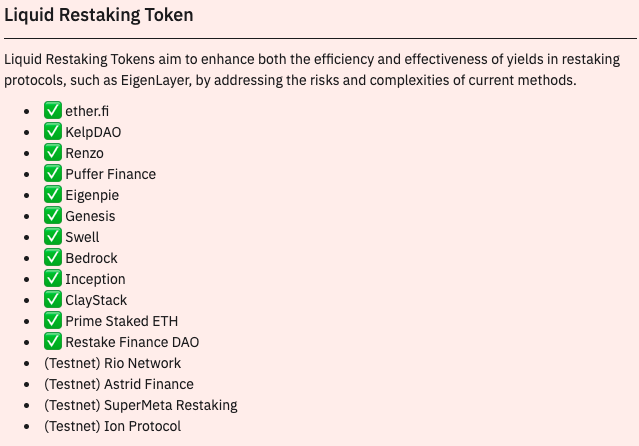The height and width of the screenshot is (446, 639).
Task: Click the ether.fi text label
Action: 87,111
